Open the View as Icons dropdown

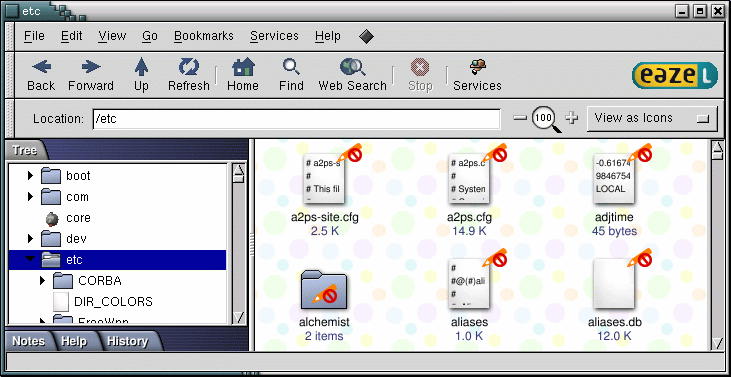click(x=651, y=118)
